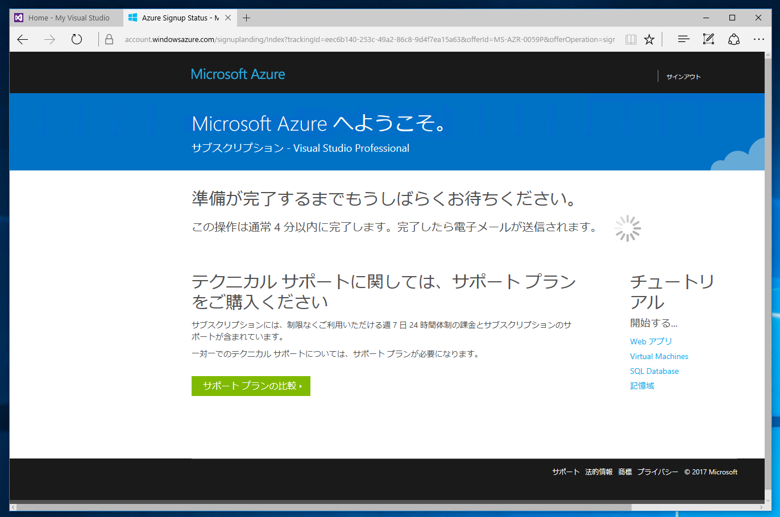The width and height of the screenshot is (780, 517).
Task: Click the 商標 footer link
Action: pos(625,472)
